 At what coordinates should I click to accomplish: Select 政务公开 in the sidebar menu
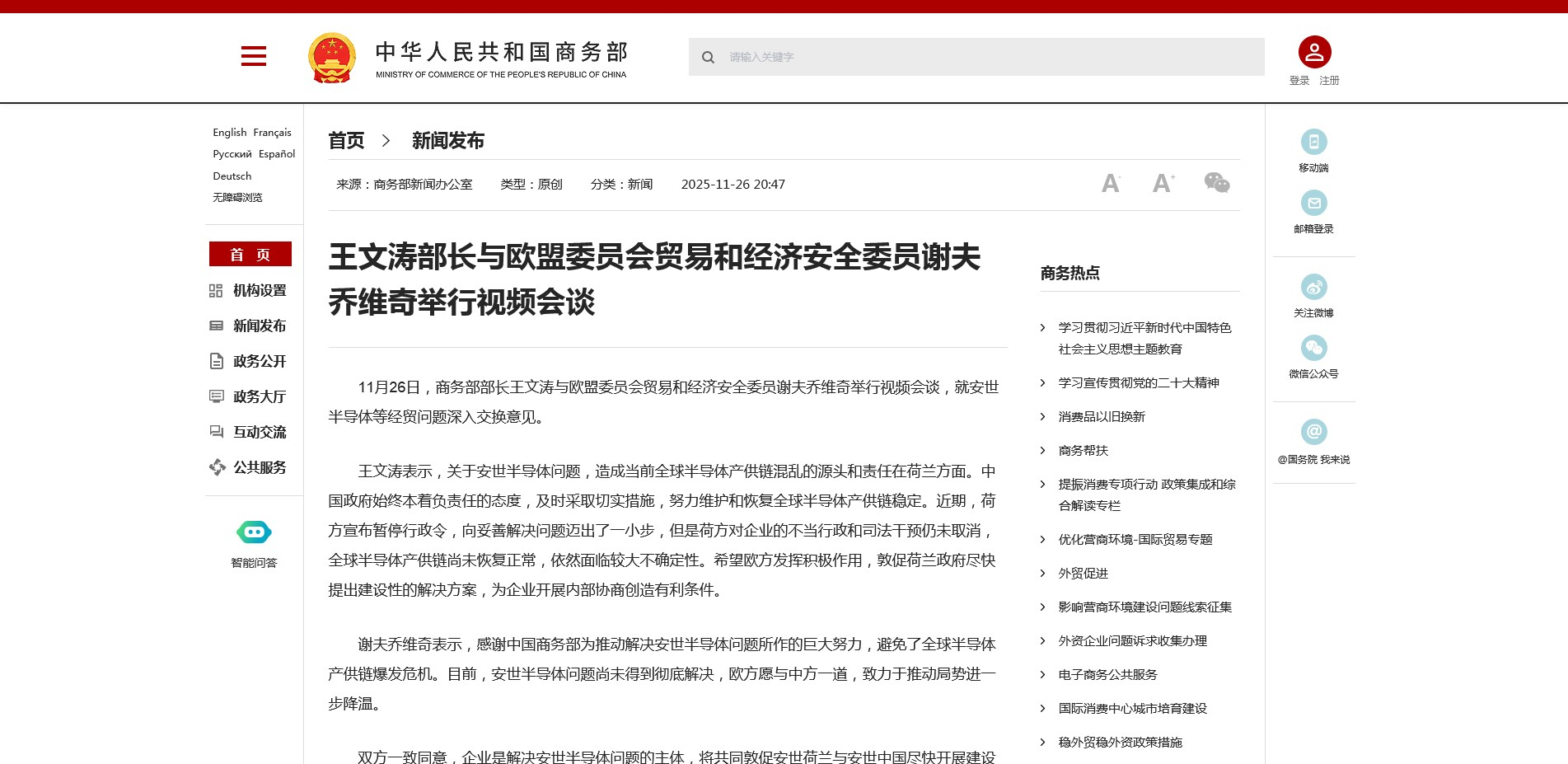[259, 362]
